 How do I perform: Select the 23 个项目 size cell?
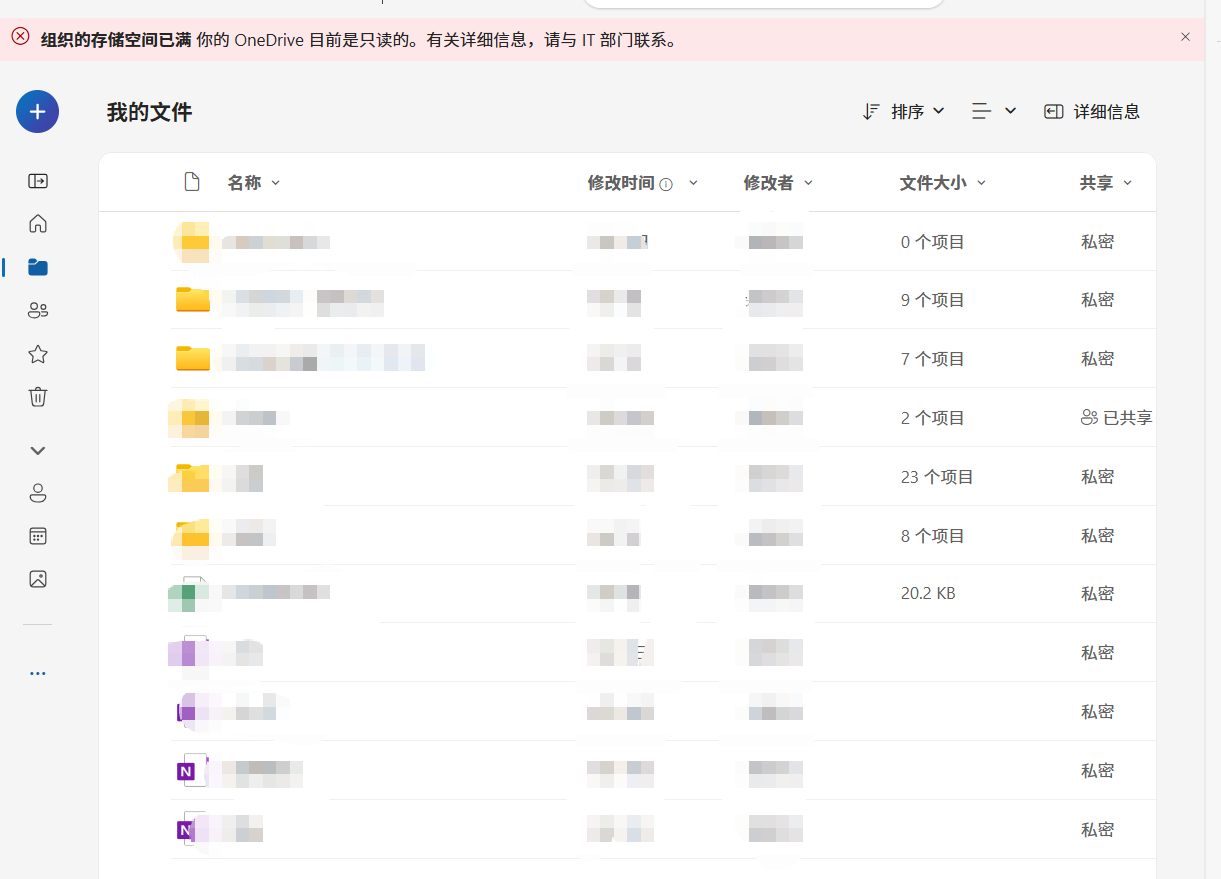coord(937,477)
